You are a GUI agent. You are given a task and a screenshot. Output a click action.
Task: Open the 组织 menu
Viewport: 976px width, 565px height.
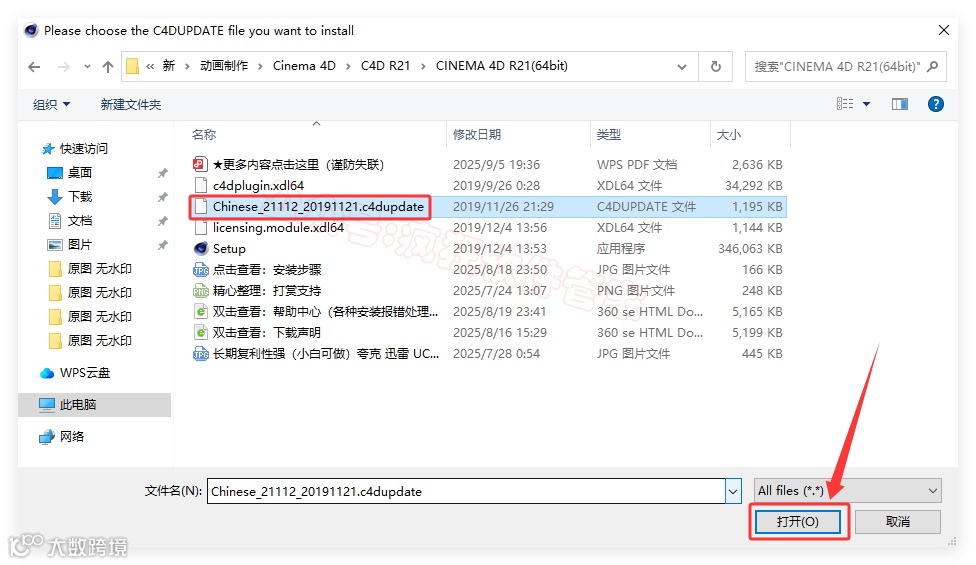(x=51, y=105)
